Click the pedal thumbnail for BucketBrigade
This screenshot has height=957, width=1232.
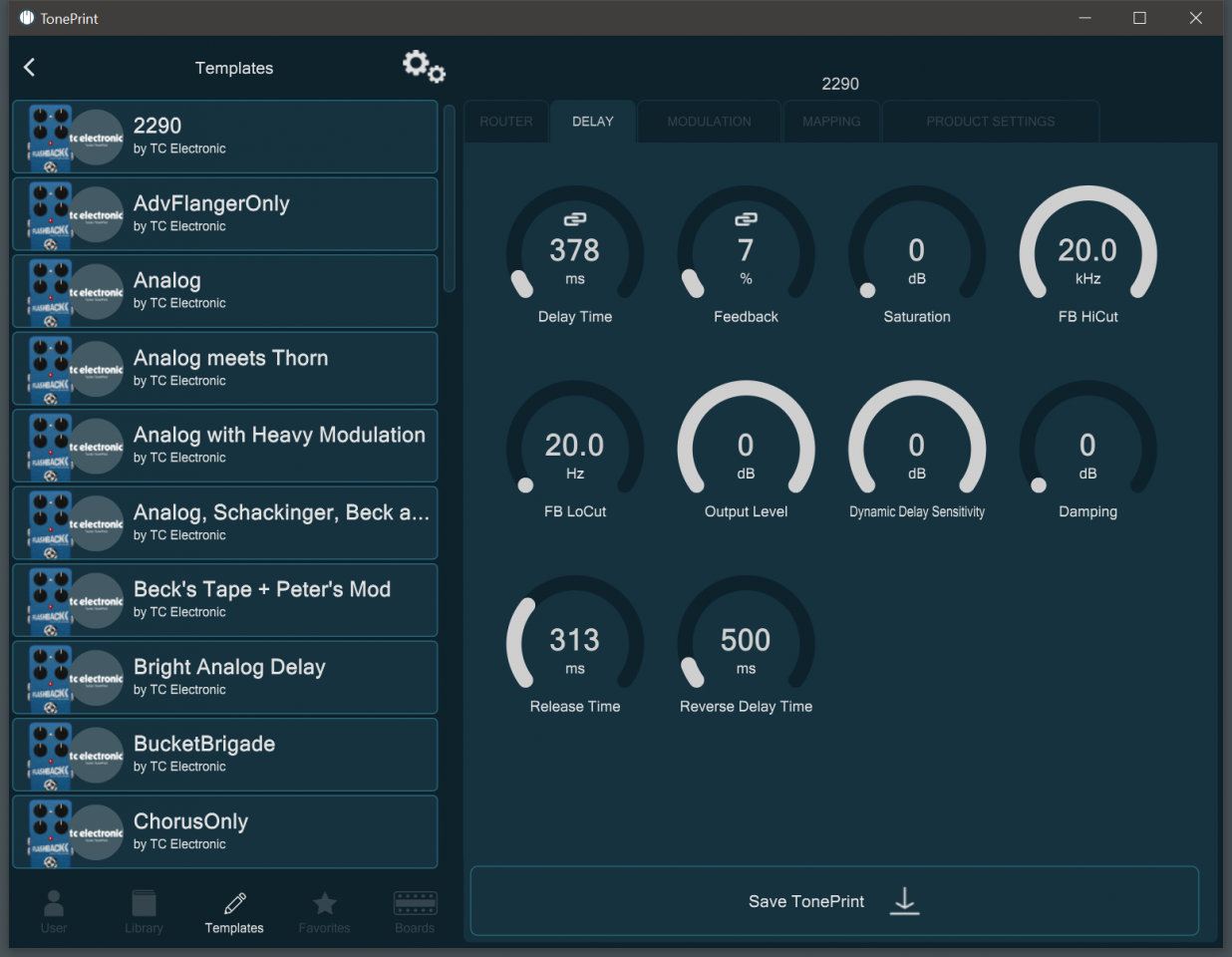click(x=50, y=755)
